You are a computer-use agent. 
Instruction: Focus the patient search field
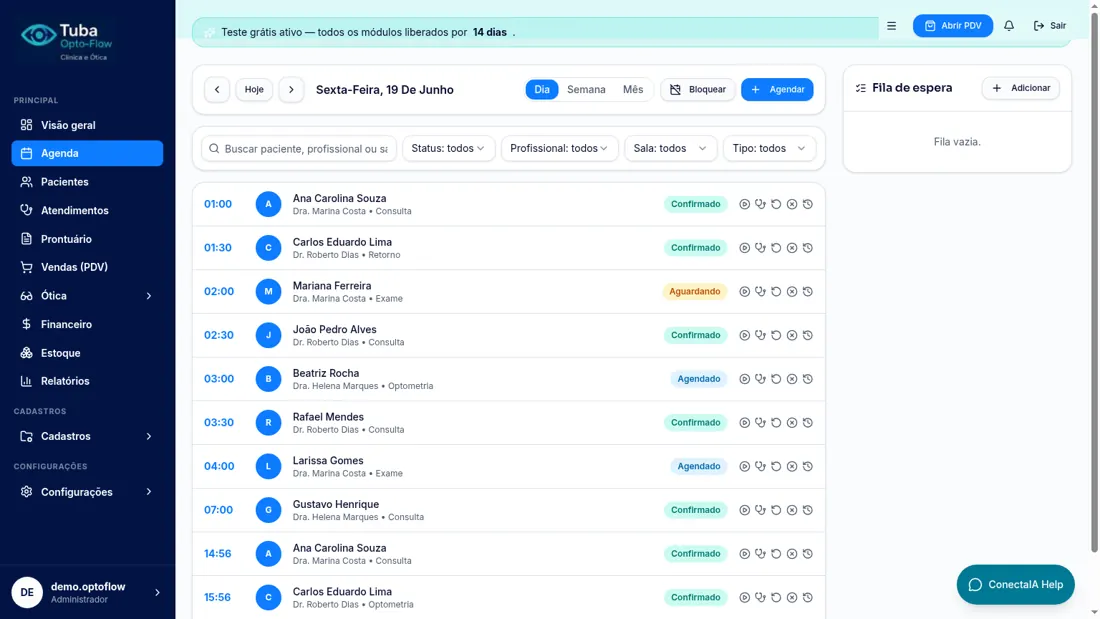point(300,149)
